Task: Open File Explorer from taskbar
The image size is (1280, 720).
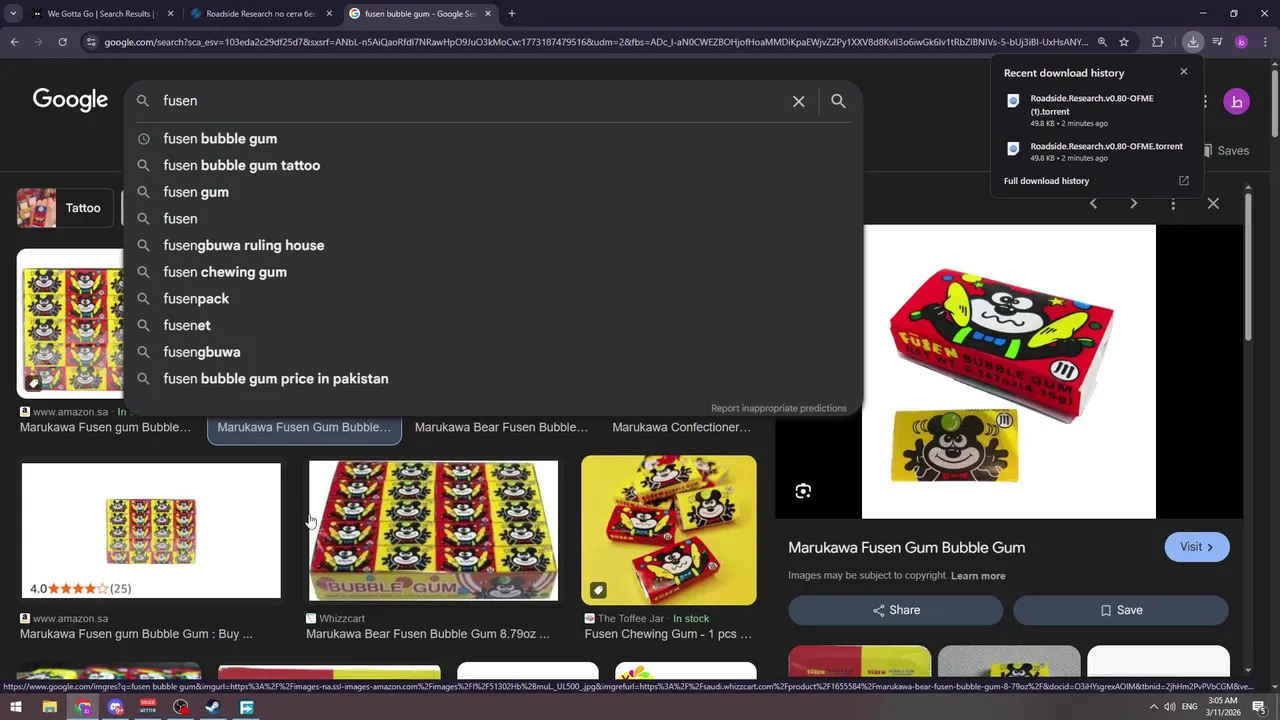Action: [x=49, y=708]
